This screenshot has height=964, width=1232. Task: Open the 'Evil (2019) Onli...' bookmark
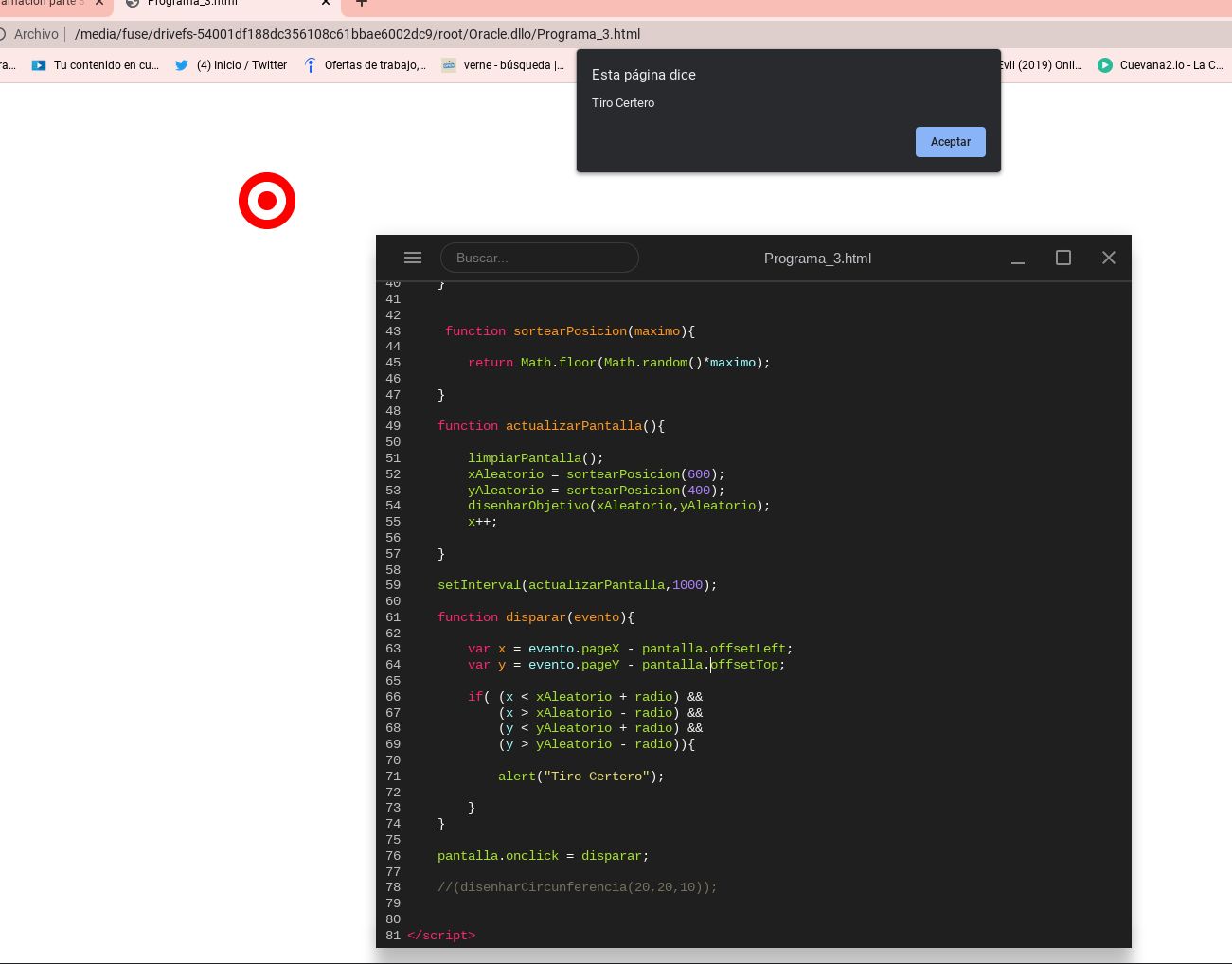point(1040,65)
